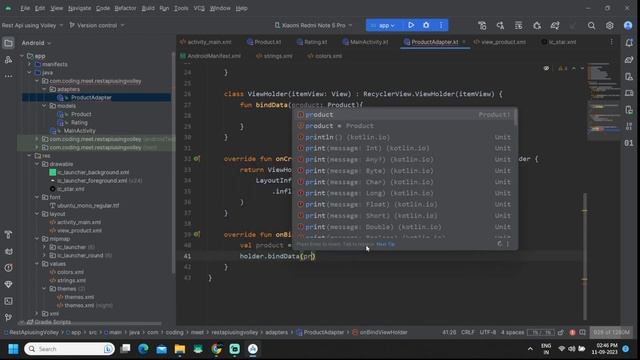This screenshot has height=360, width=640.
Task: Open File Explorer from taskbar
Action: (x=180, y=349)
